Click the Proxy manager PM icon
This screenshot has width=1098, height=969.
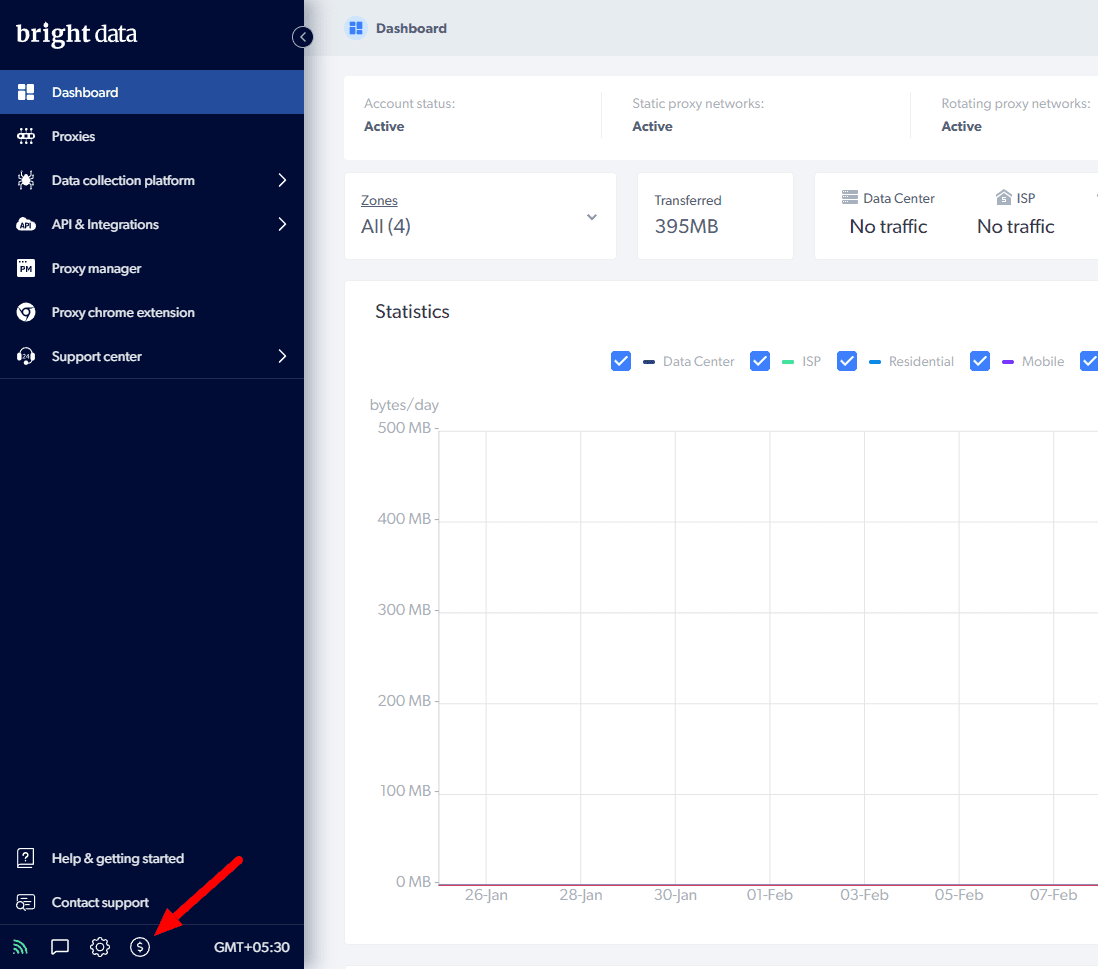pyautogui.click(x=26, y=268)
